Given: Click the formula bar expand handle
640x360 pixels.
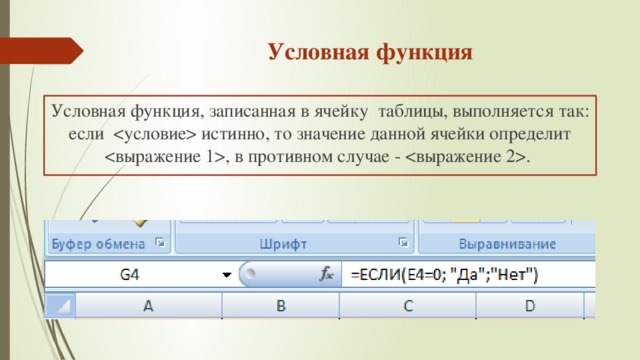Looking at the screenshot, I should [250, 273].
